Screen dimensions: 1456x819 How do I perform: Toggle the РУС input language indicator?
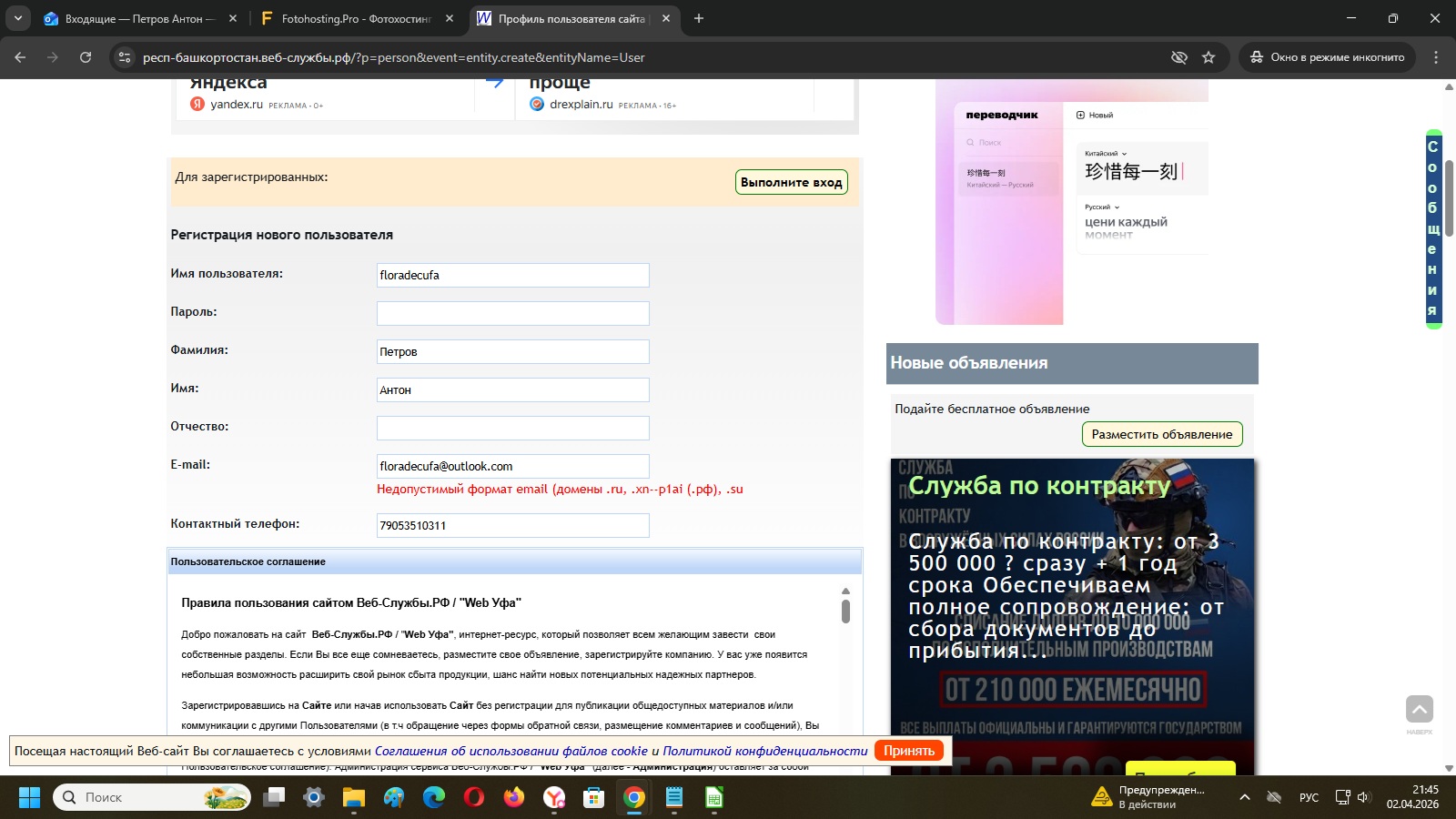pos(1309,797)
